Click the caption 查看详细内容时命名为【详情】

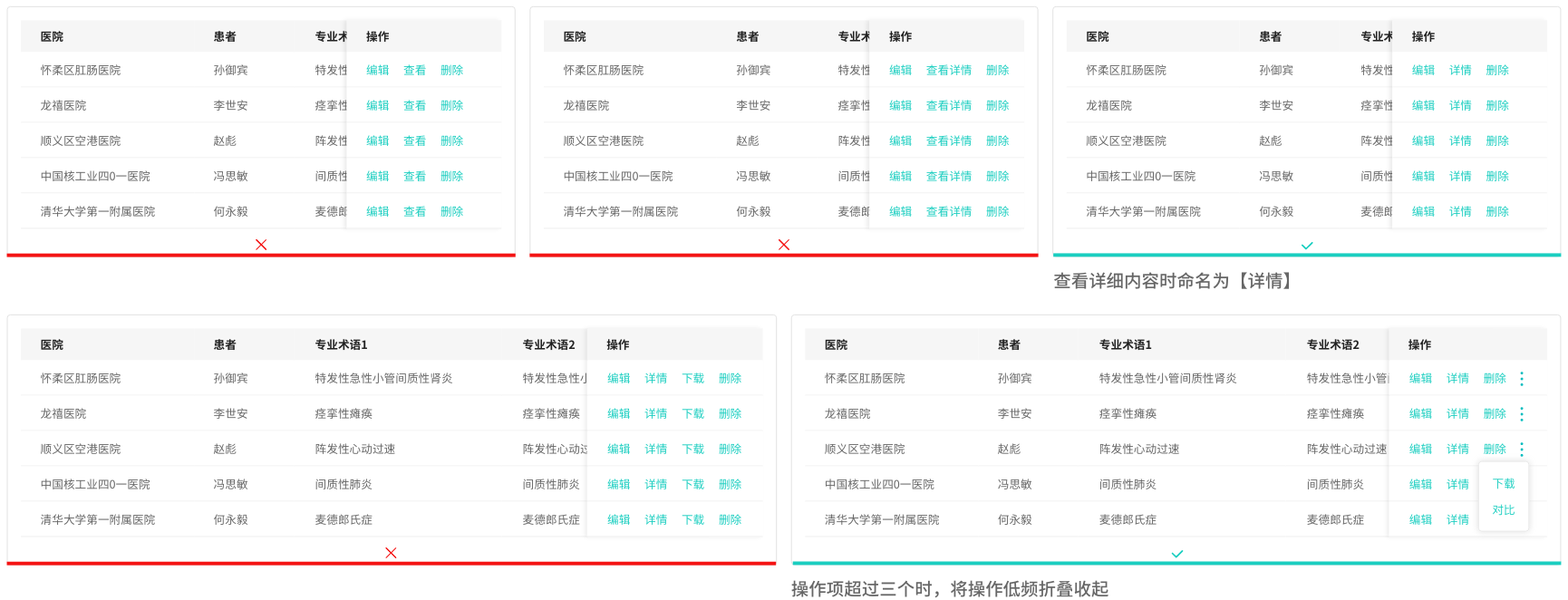(x=1175, y=281)
